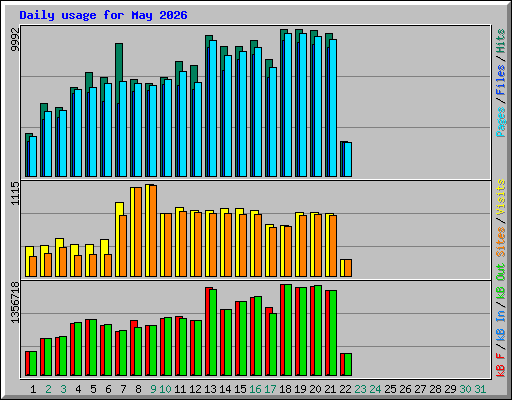Select day 17 on the x-axis
This screenshot has width=512, height=400.
pyautogui.click(x=270, y=389)
